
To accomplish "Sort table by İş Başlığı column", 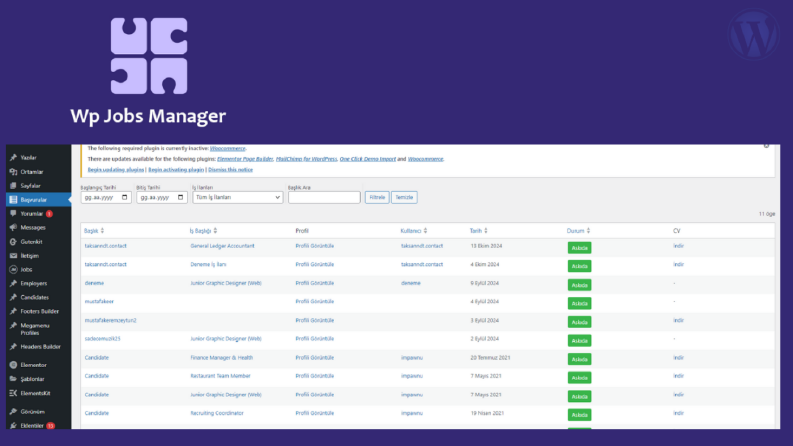I will (203, 231).
